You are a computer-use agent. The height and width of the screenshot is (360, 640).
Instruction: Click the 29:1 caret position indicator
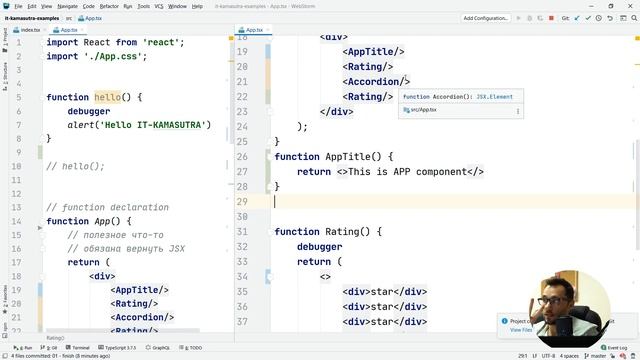click(x=523, y=356)
